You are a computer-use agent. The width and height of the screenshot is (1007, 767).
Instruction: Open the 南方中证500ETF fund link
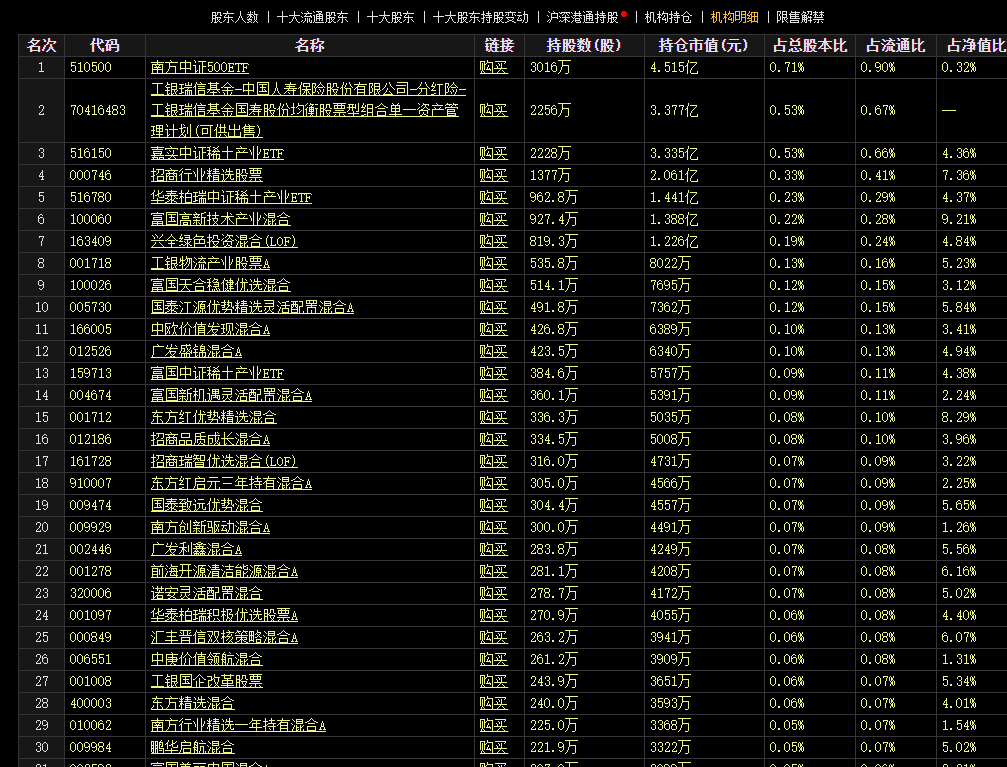[x=200, y=67]
